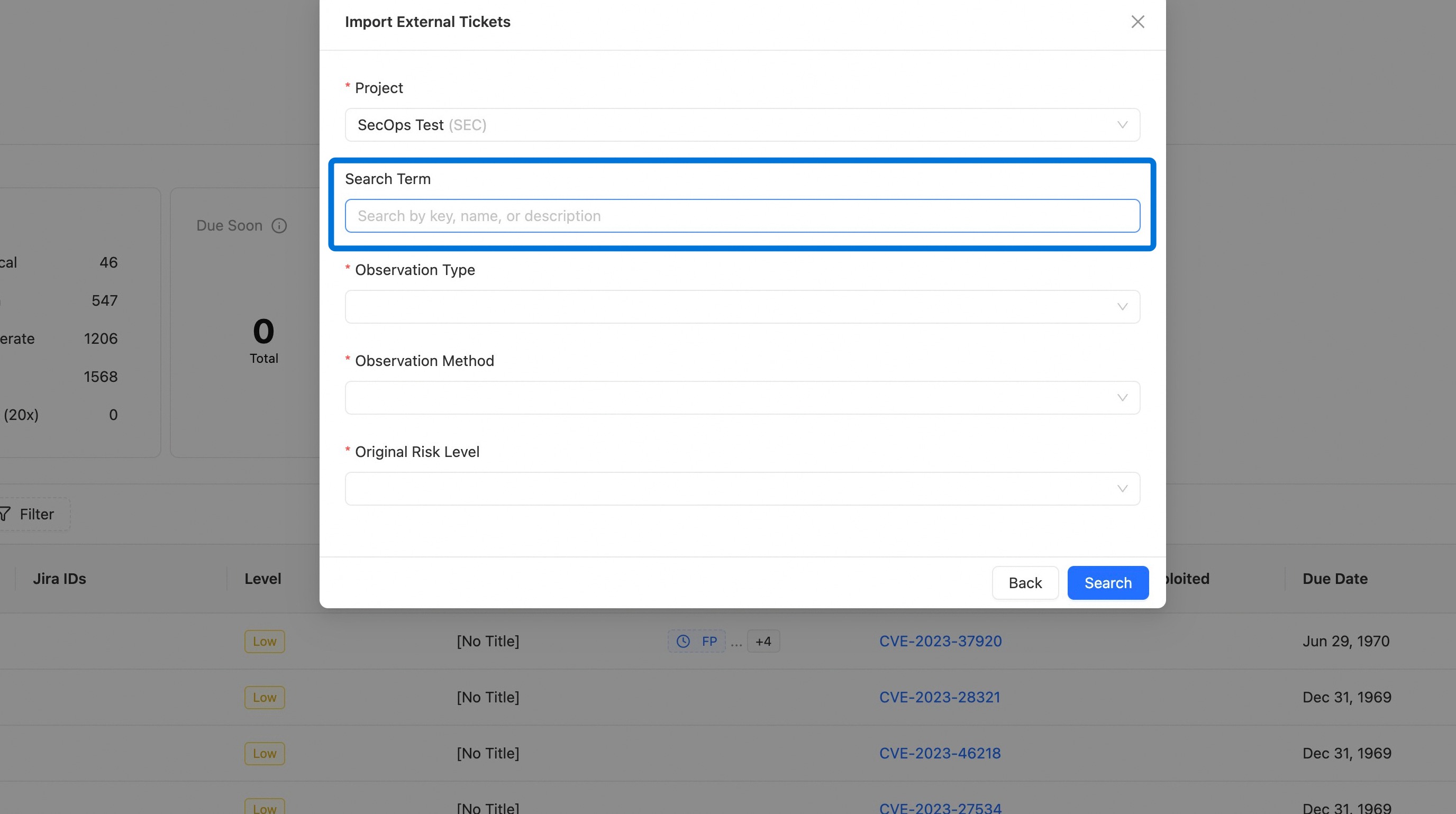
Task: Click the 1568 count value
Action: click(101, 377)
